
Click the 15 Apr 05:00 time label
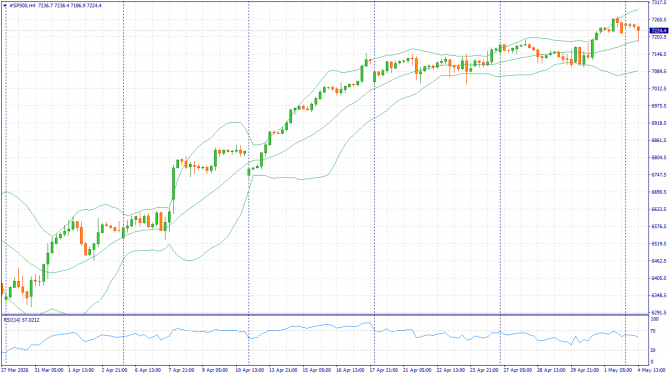[316, 370]
